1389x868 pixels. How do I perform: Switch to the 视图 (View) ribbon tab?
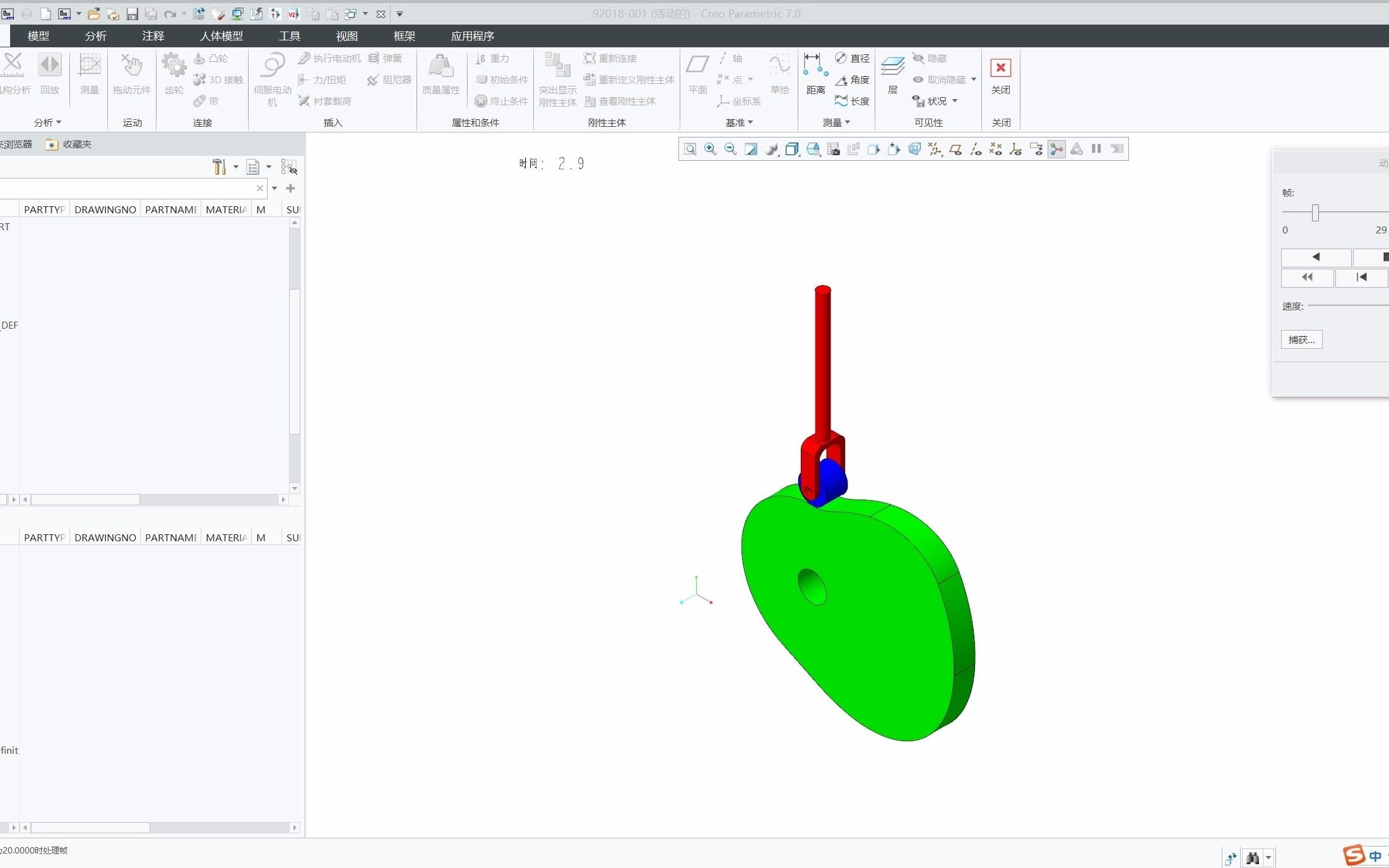(x=346, y=36)
